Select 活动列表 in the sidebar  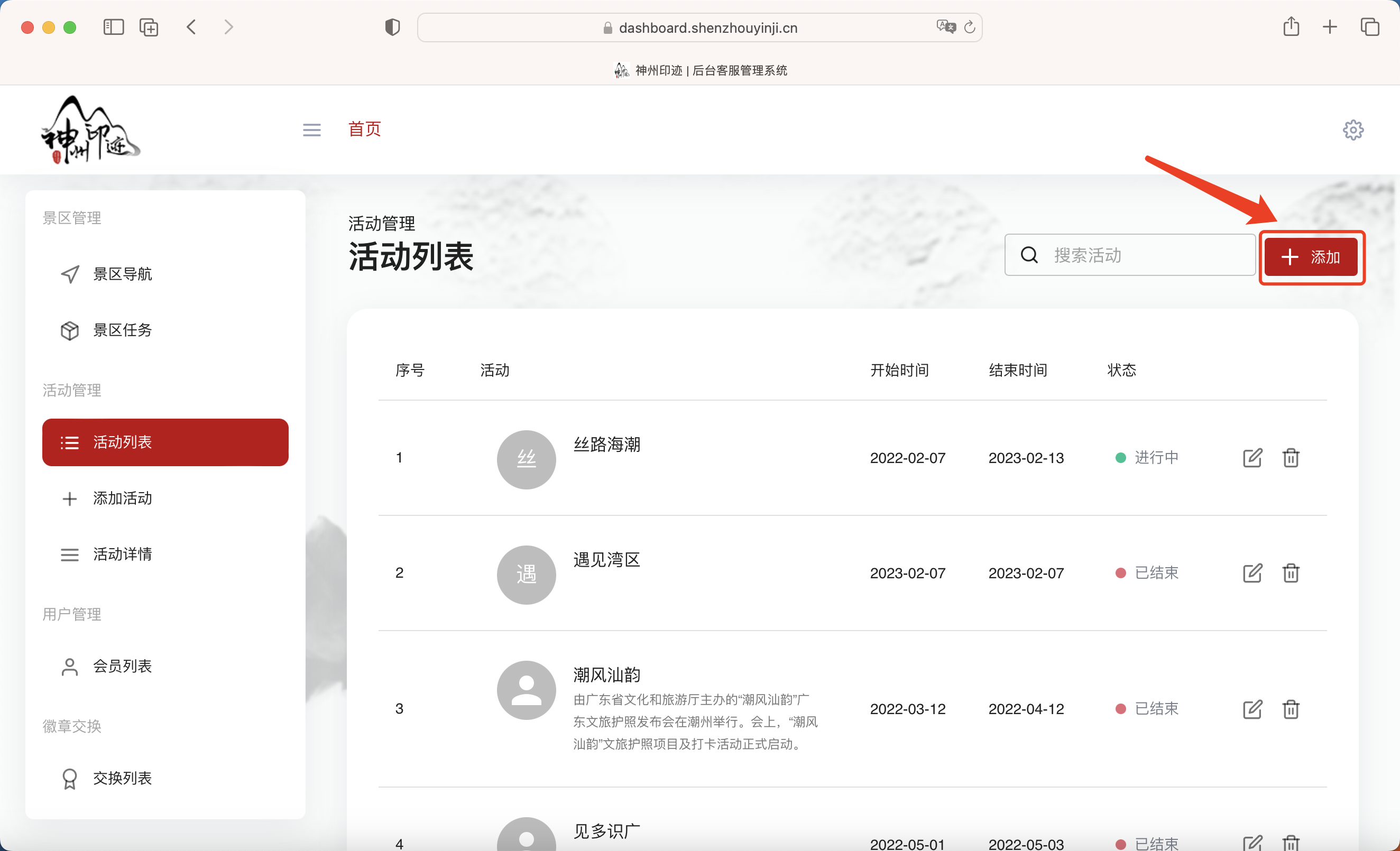[x=165, y=442]
